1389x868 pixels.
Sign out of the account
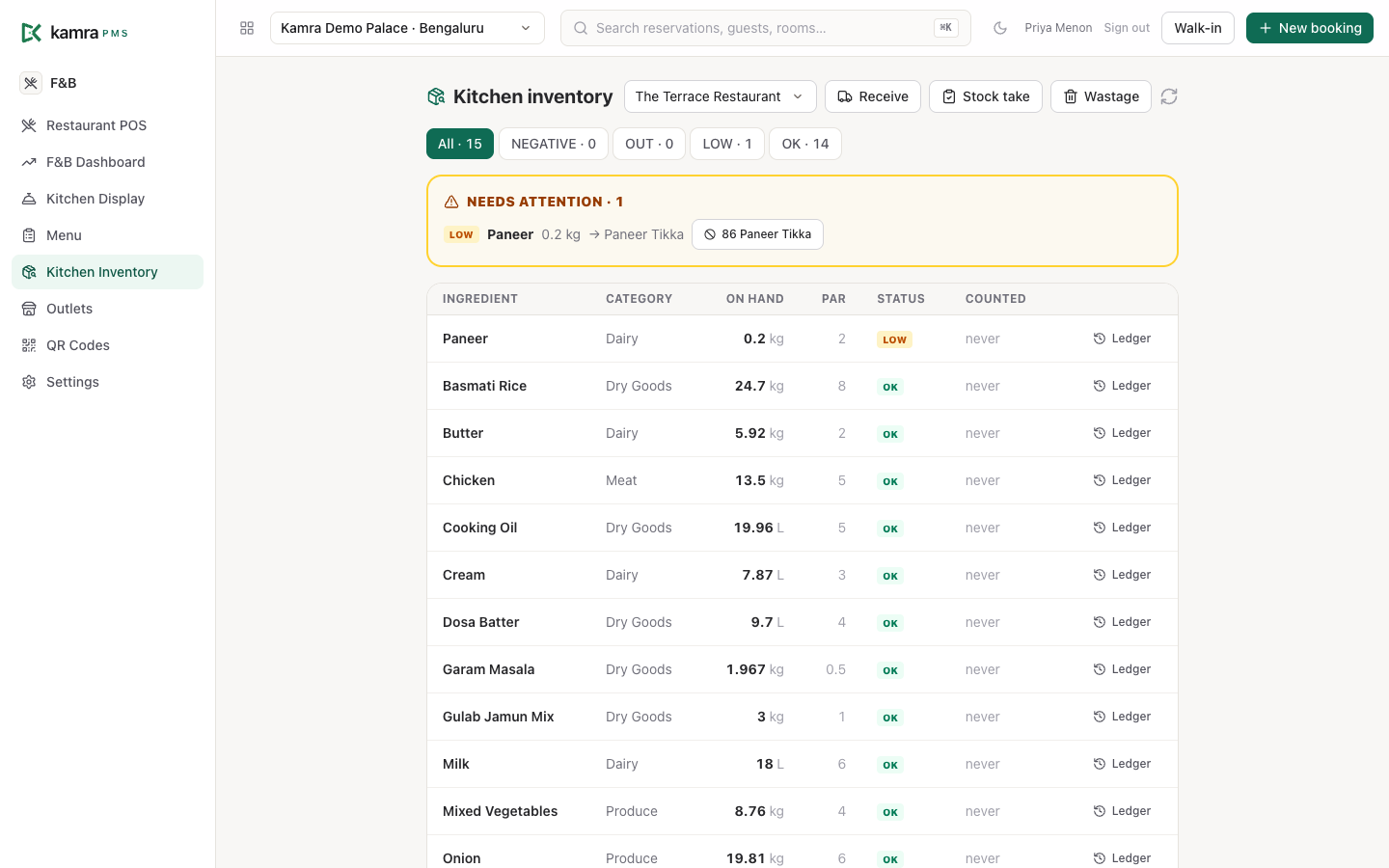(x=1127, y=28)
